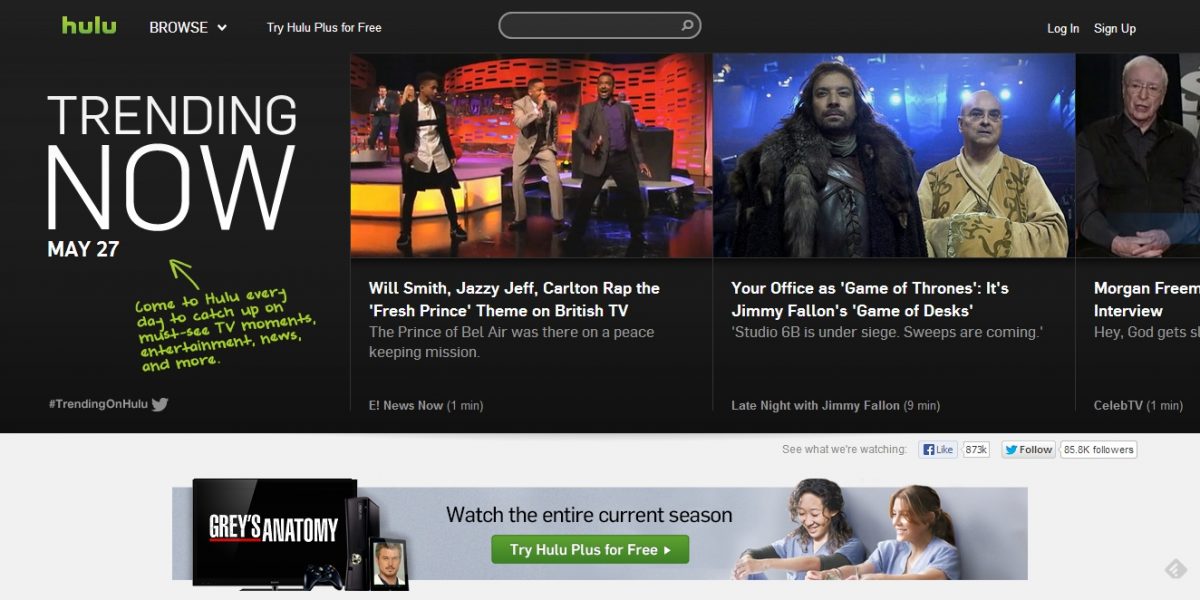Open 'Your Office as Game of Thrones' title
1200x600 pixels.
[870, 299]
